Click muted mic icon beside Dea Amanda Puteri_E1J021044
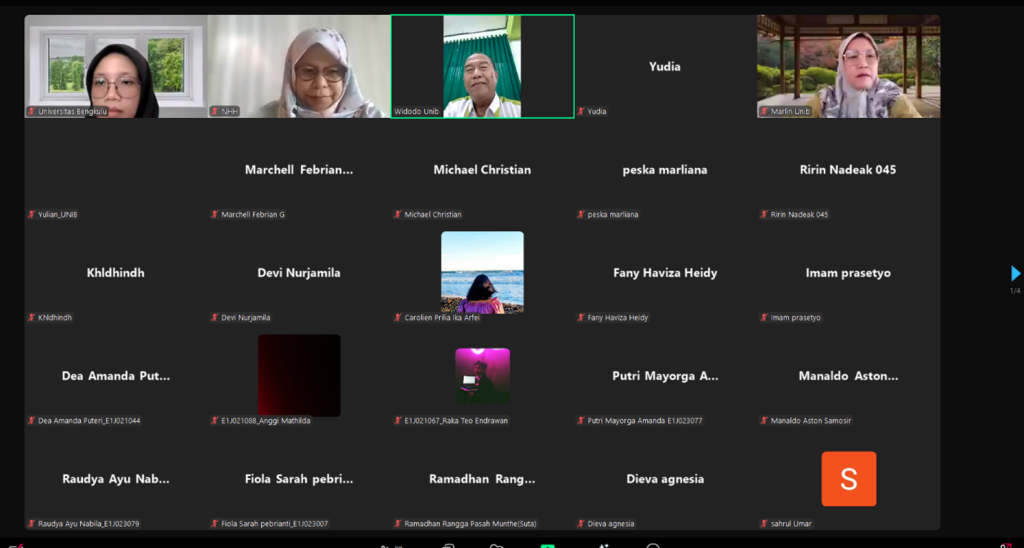Image resolution: width=1024 pixels, height=548 pixels. click(x=31, y=421)
